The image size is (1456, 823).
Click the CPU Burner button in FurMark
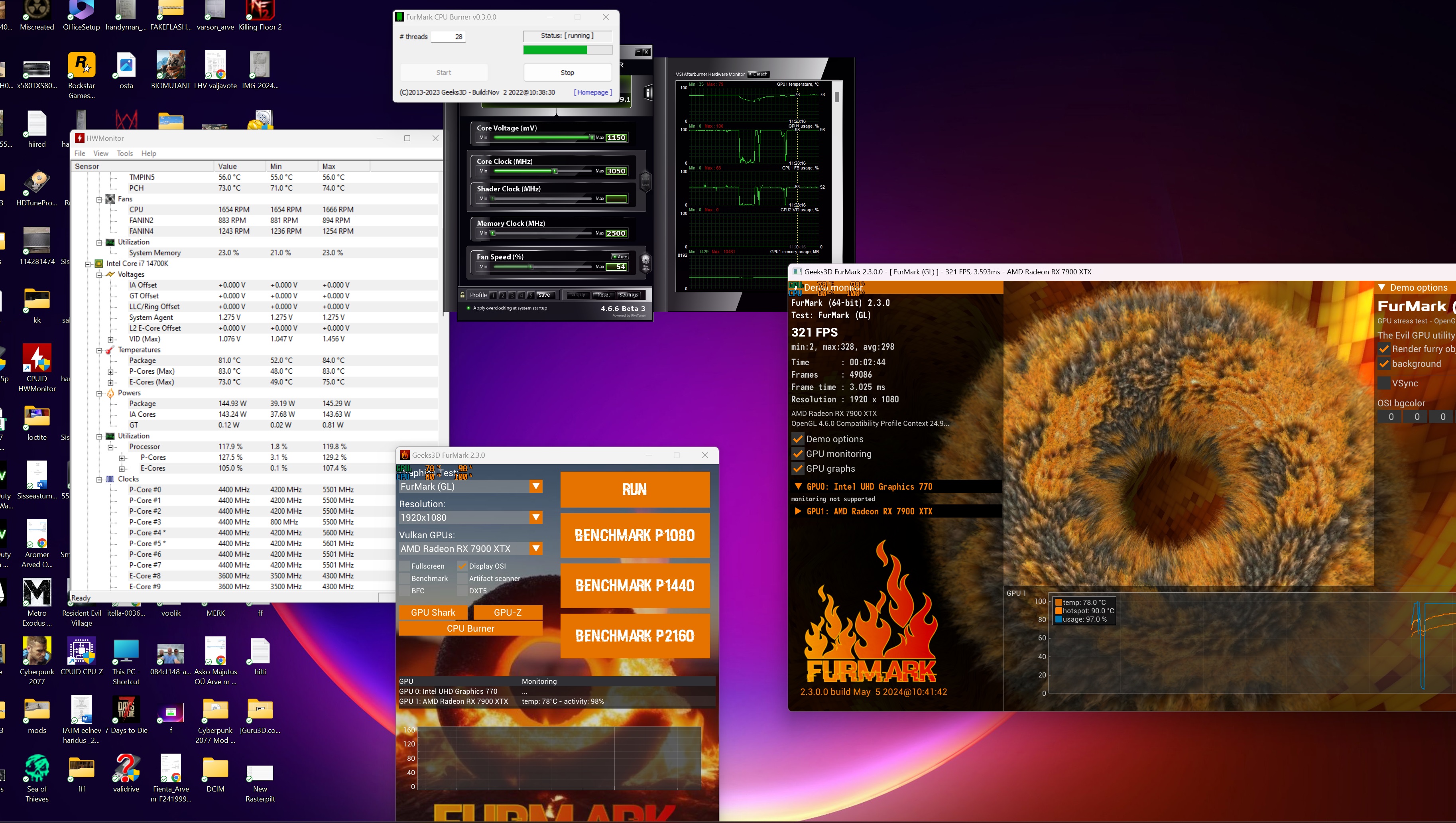pyautogui.click(x=470, y=628)
